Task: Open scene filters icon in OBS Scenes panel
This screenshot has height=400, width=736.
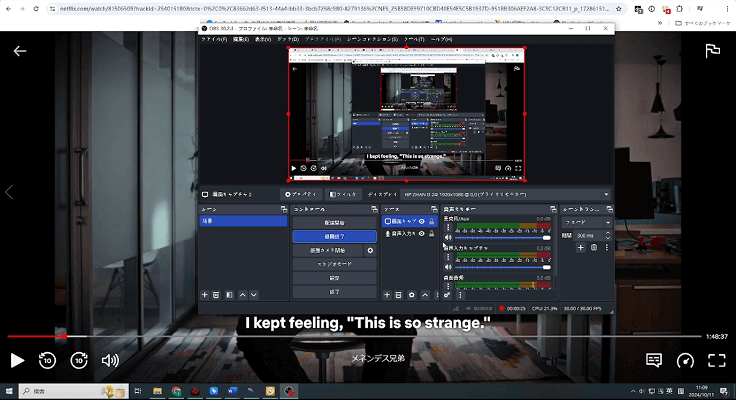Action: coord(229,295)
